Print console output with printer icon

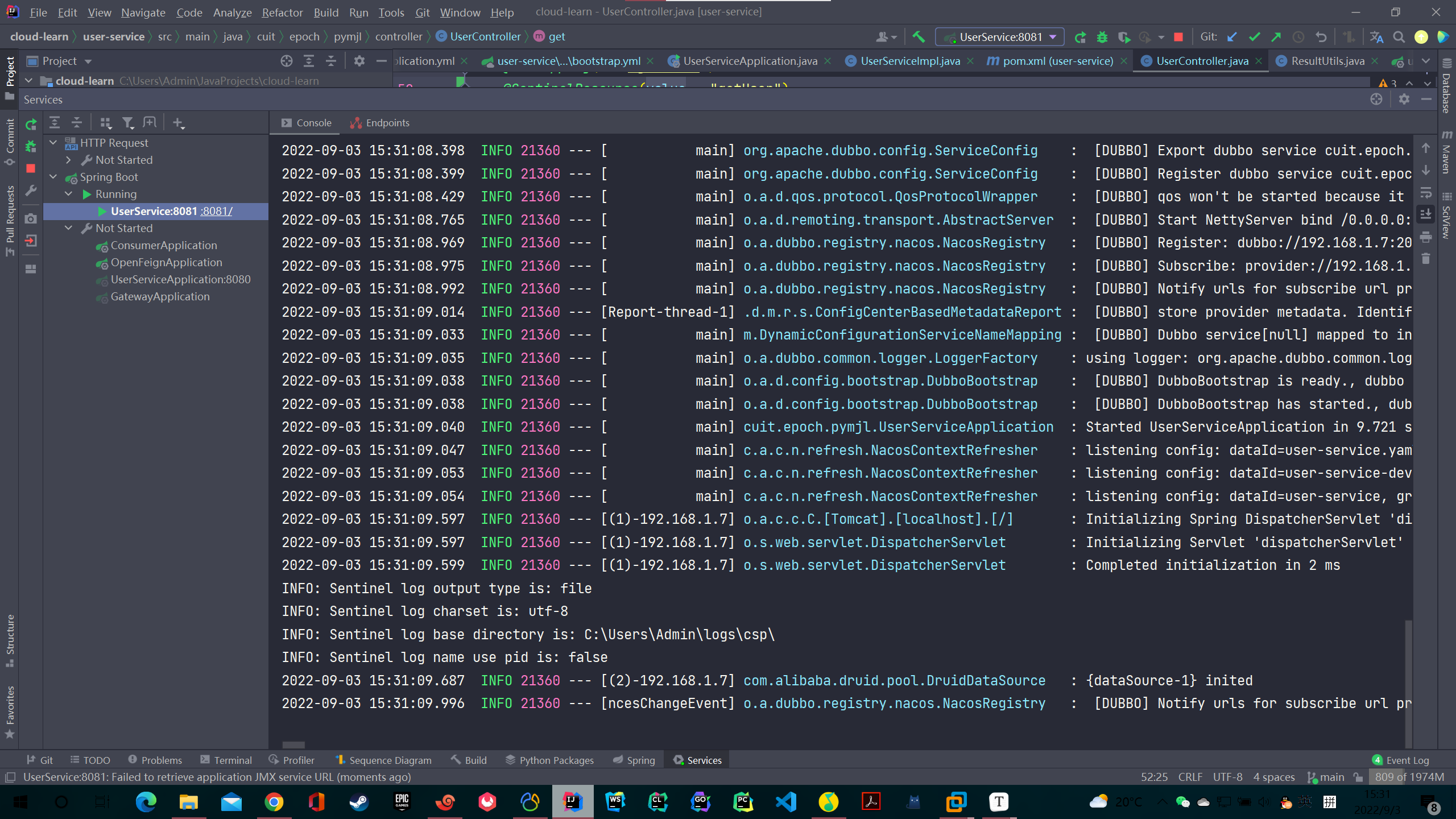pyautogui.click(x=1425, y=237)
